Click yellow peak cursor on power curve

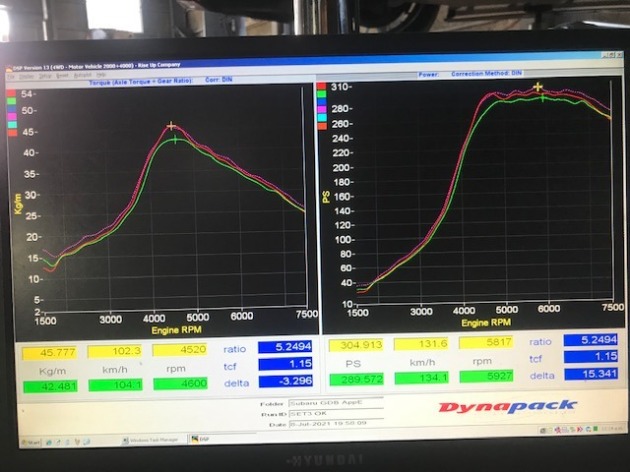pos(538,87)
